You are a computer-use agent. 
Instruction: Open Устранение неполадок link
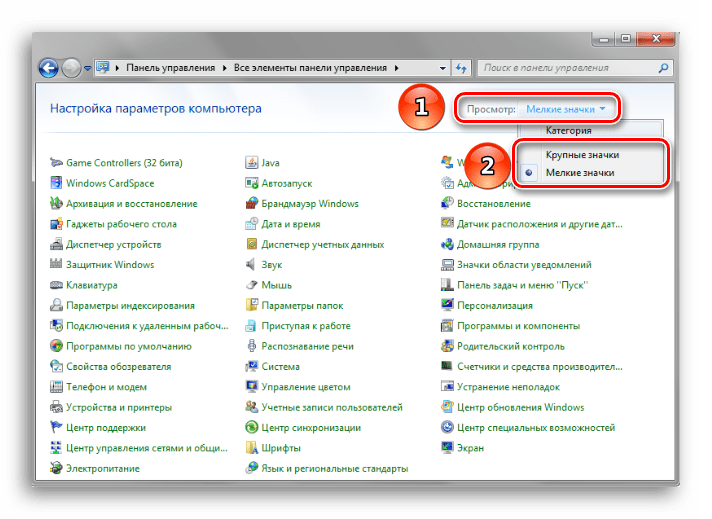(x=509, y=387)
